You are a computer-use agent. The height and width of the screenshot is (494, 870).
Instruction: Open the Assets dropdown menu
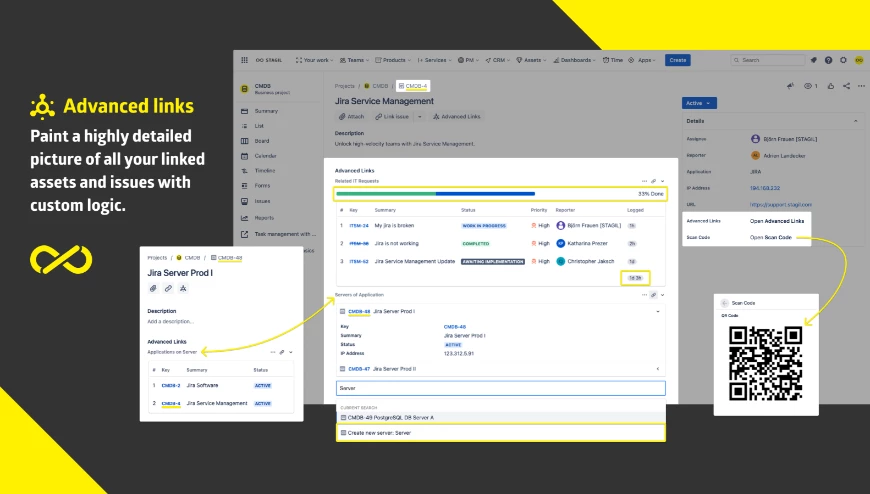(x=532, y=60)
